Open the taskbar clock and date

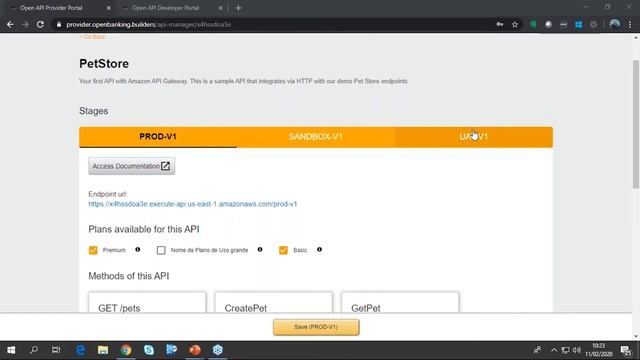pos(598,350)
